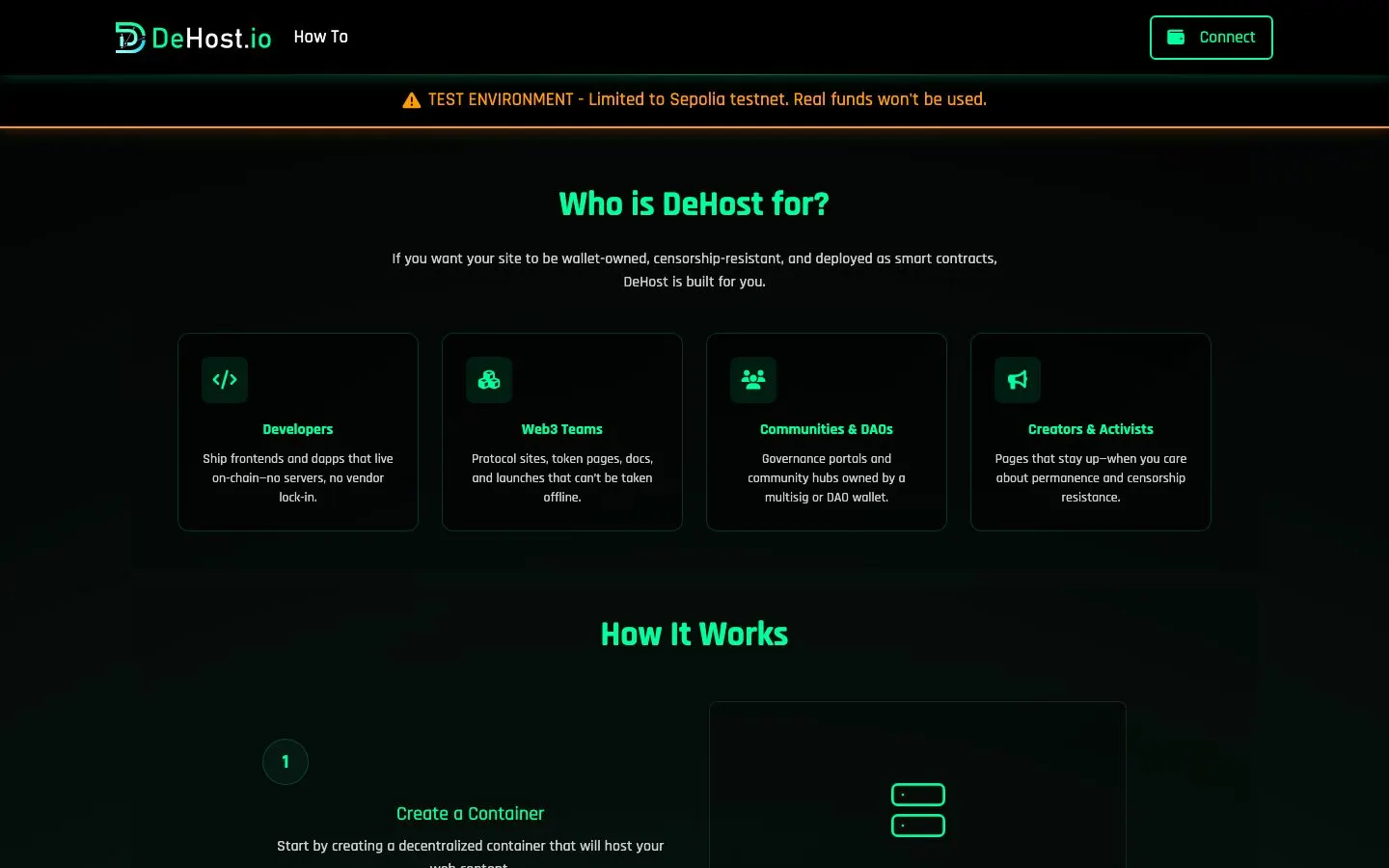Click the TEST ENVIRONMENT banner text
The image size is (1389, 868).
tap(707, 99)
